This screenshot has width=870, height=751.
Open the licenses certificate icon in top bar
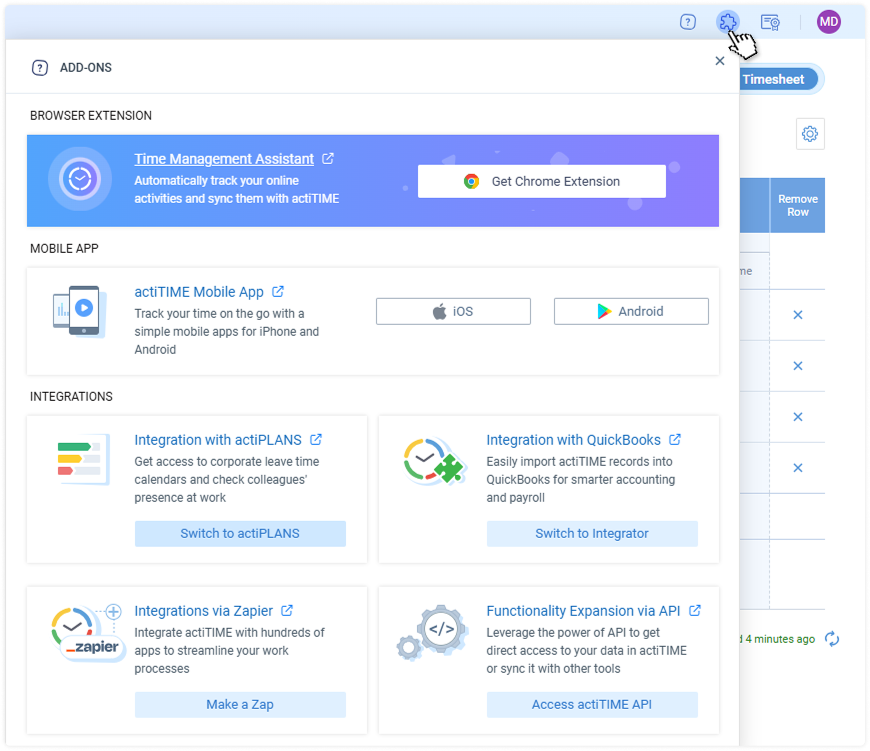(770, 22)
